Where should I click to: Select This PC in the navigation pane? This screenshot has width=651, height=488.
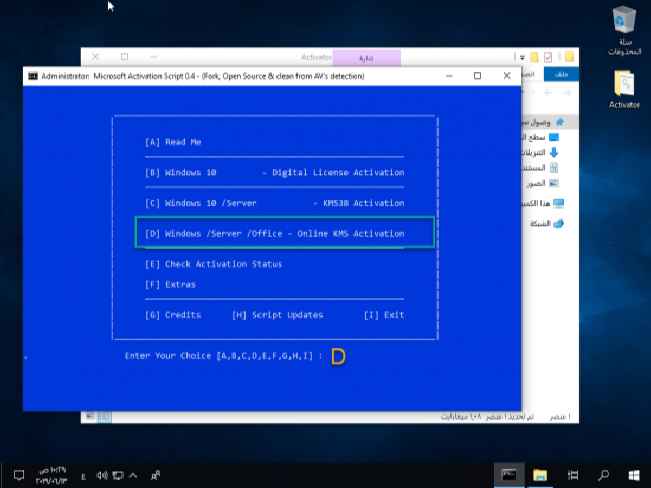tap(557, 202)
